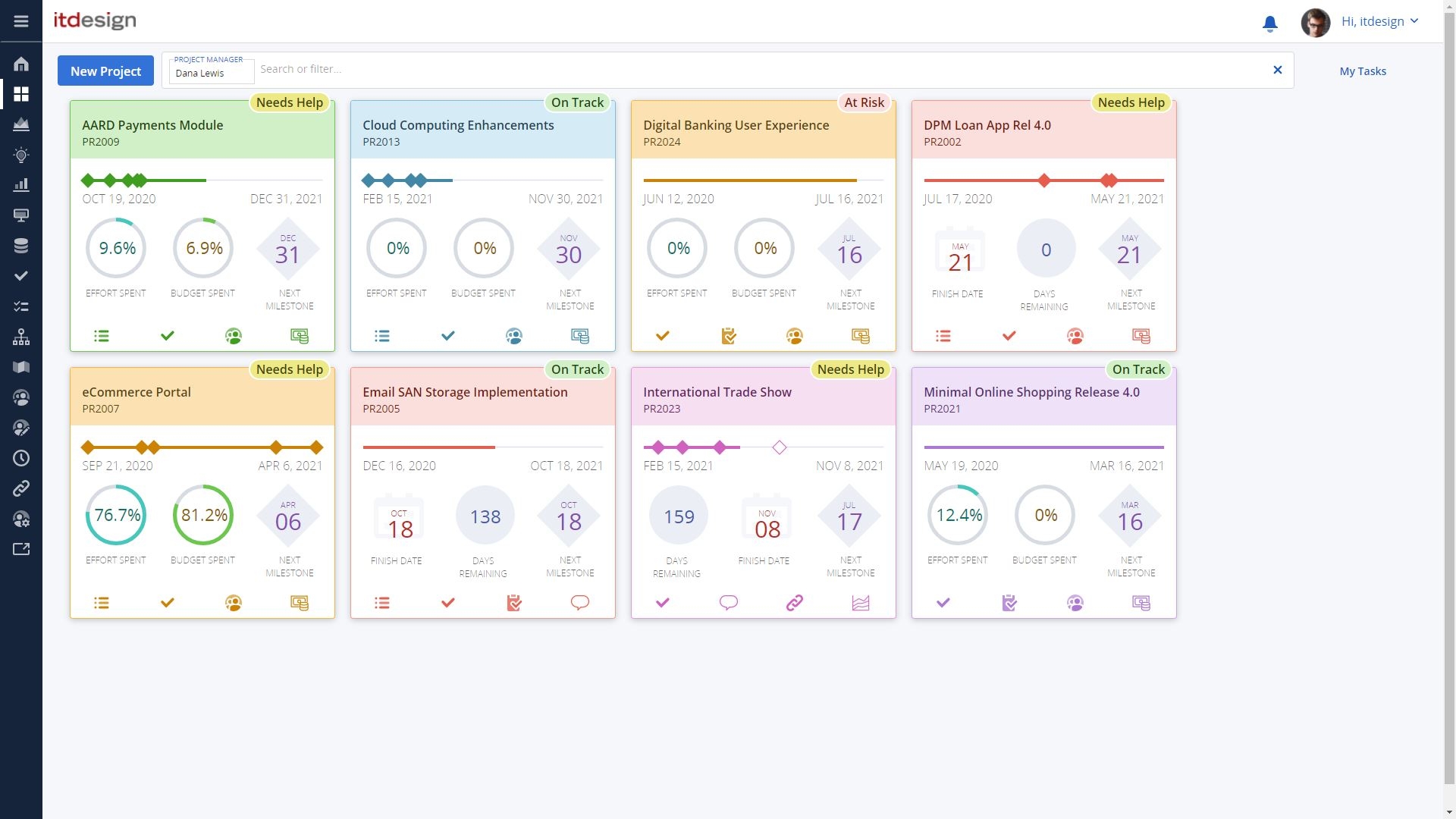Open links icon on International Trade Show card

tap(795, 603)
